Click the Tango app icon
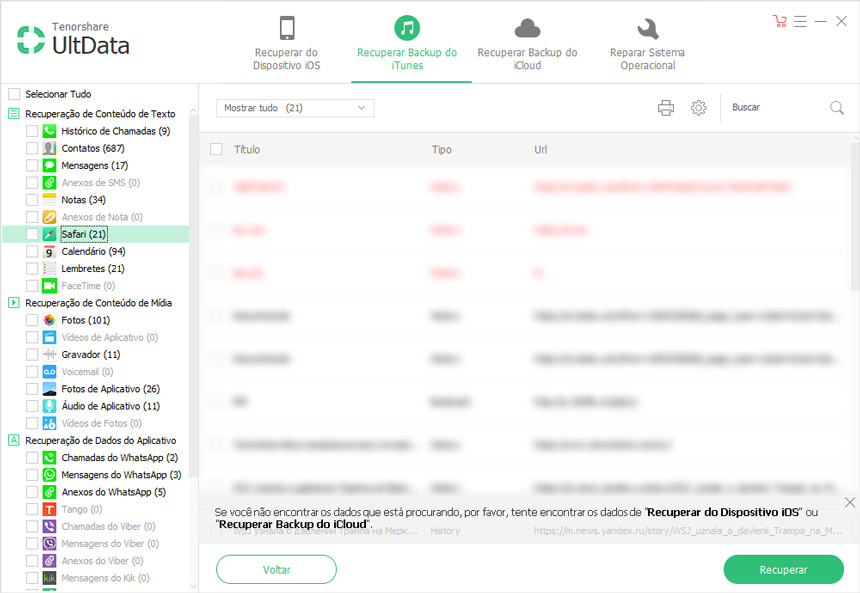This screenshot has width=860, height=593. 49,509
